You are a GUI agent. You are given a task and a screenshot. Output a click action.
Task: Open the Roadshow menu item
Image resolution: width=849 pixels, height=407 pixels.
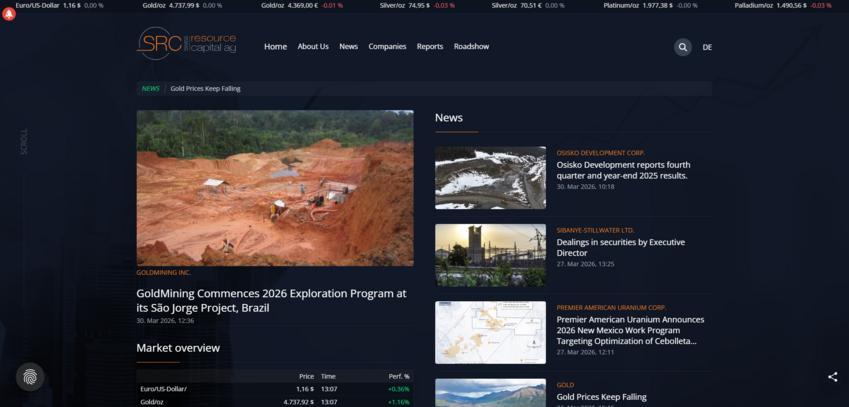471,47
